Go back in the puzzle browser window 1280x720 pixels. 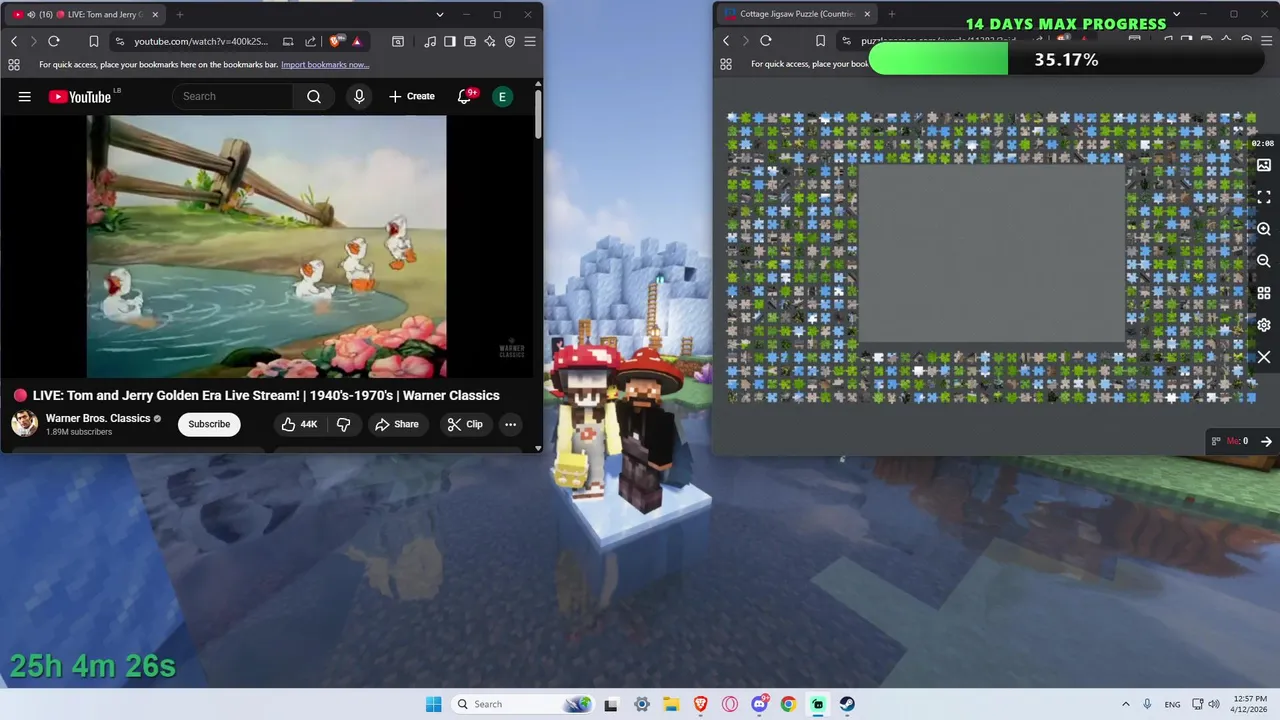pyautogui.click(x=726, y=41)
